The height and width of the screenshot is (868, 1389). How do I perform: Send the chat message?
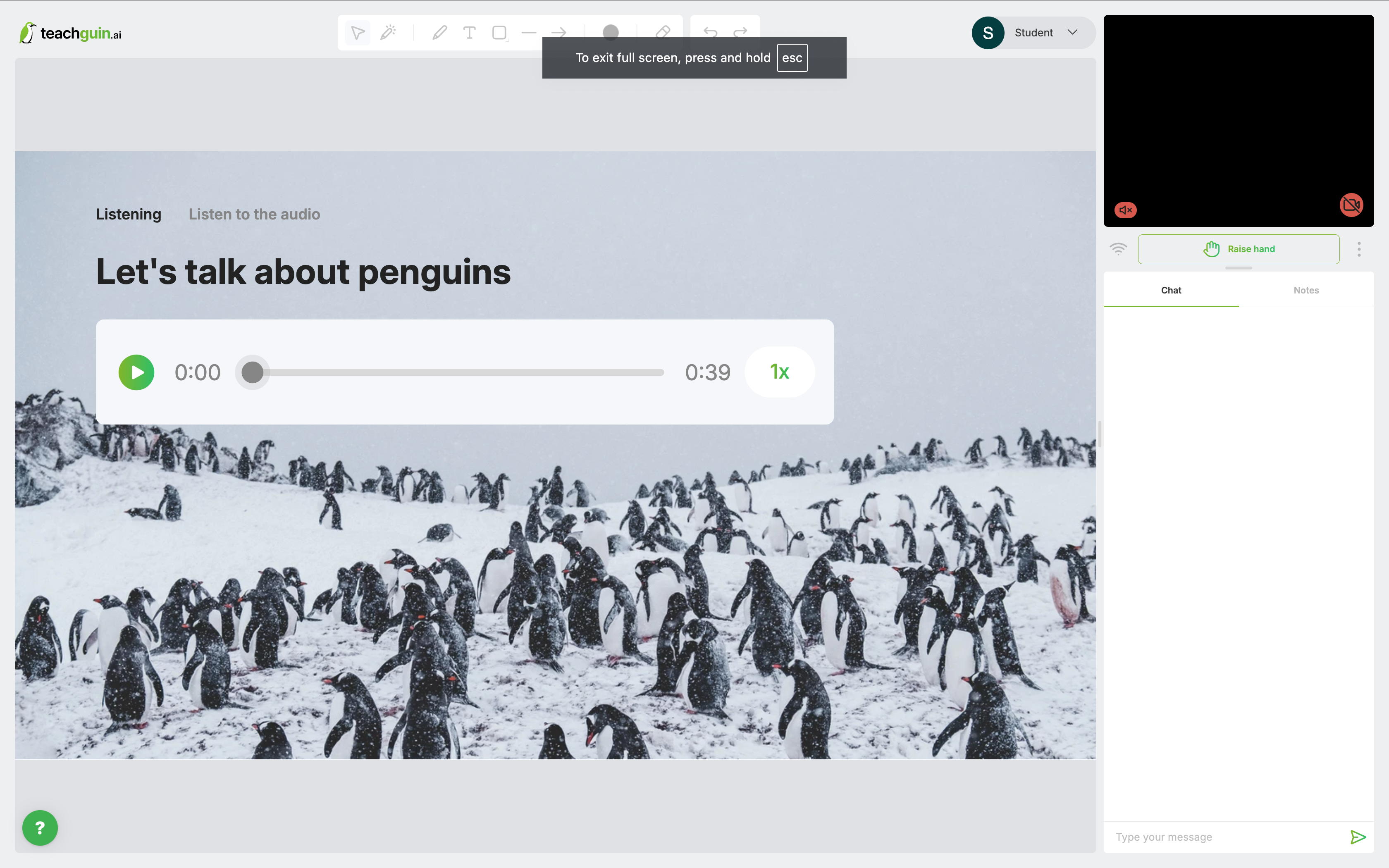[x=1358, y=837]
